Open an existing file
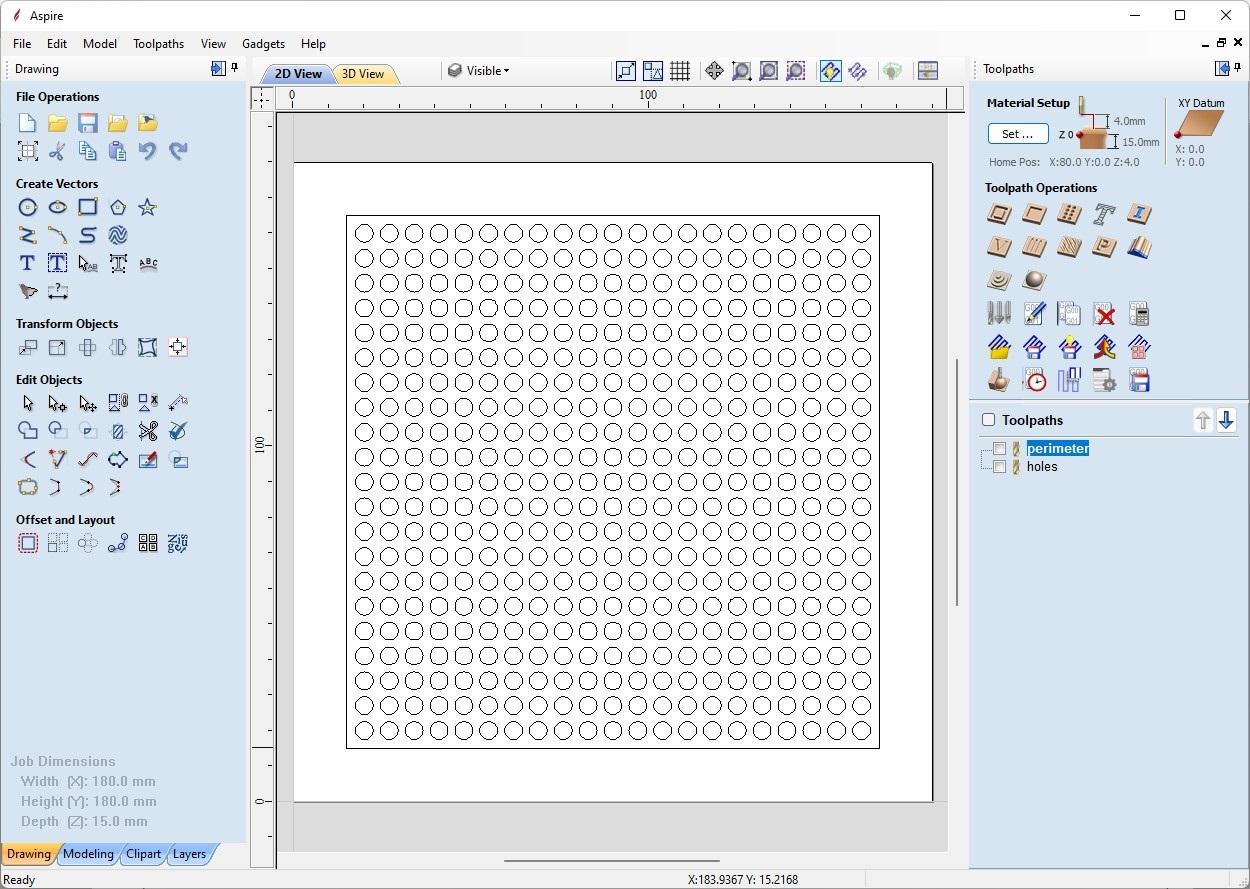Viewport: 1250px width, 889px height. 57,123
